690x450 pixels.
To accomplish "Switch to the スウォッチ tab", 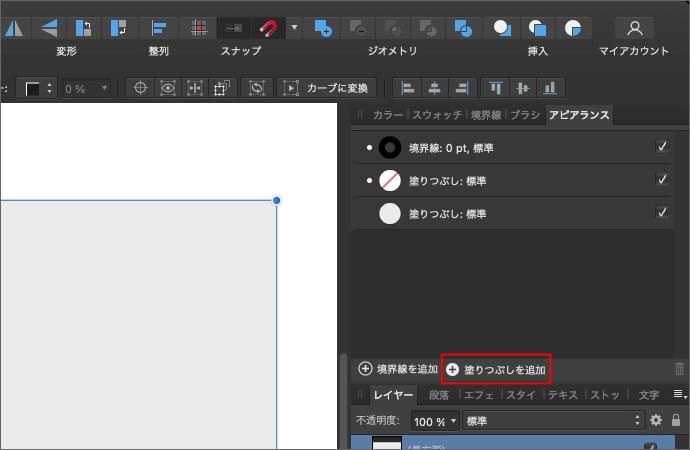I will [436, 115].
